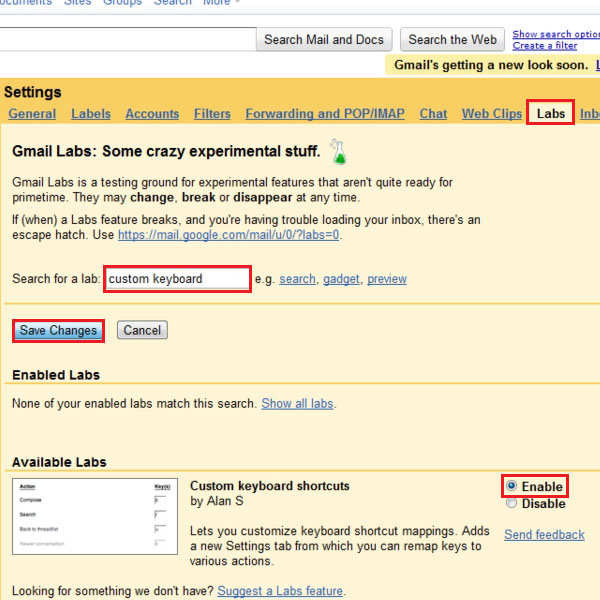Viewport: 600px width, 600px height.
Task: Switch to the Labs tab
Action: 551,114
